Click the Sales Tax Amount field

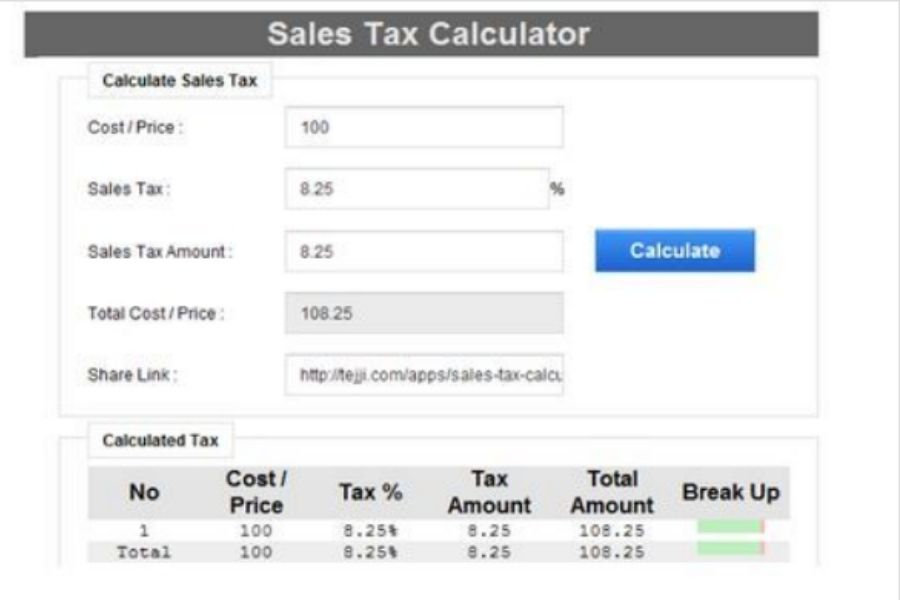click(424, 251)
